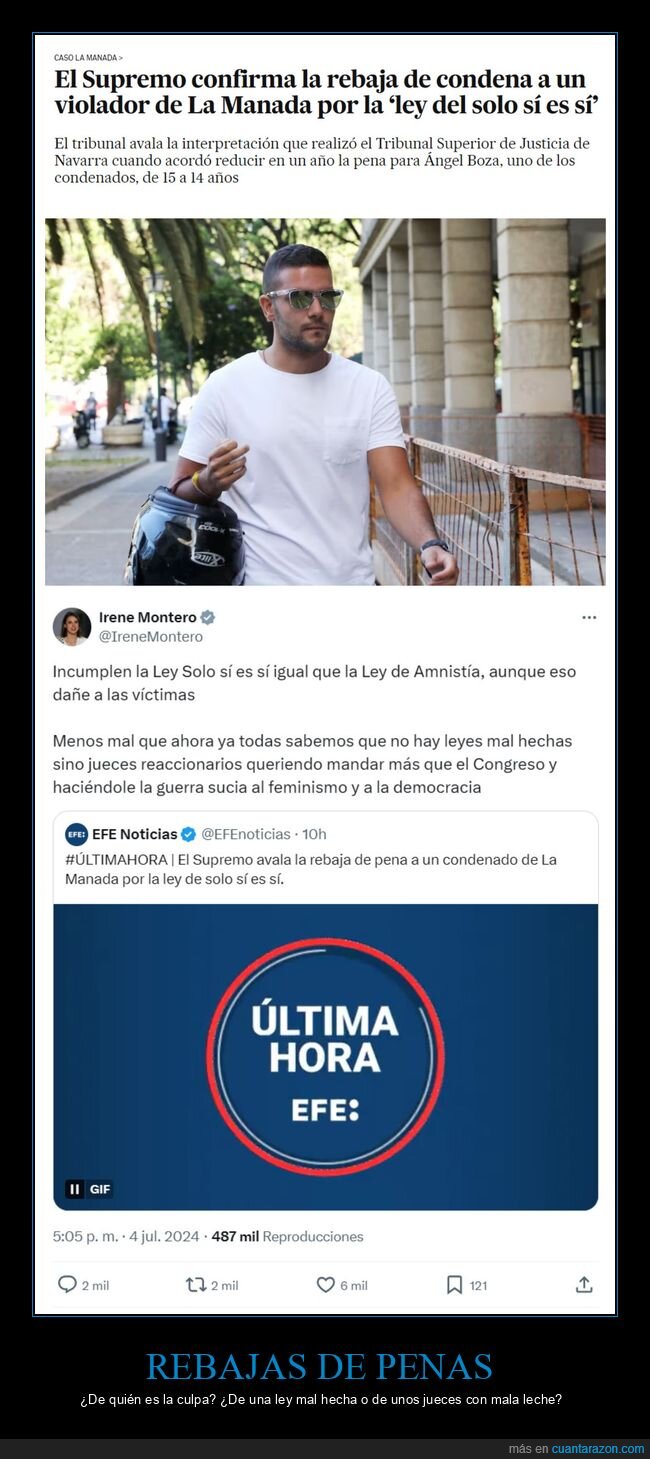
Task: Open the #ÚLTIMAHORA hashtag
Action: click(x=110, y=859)
